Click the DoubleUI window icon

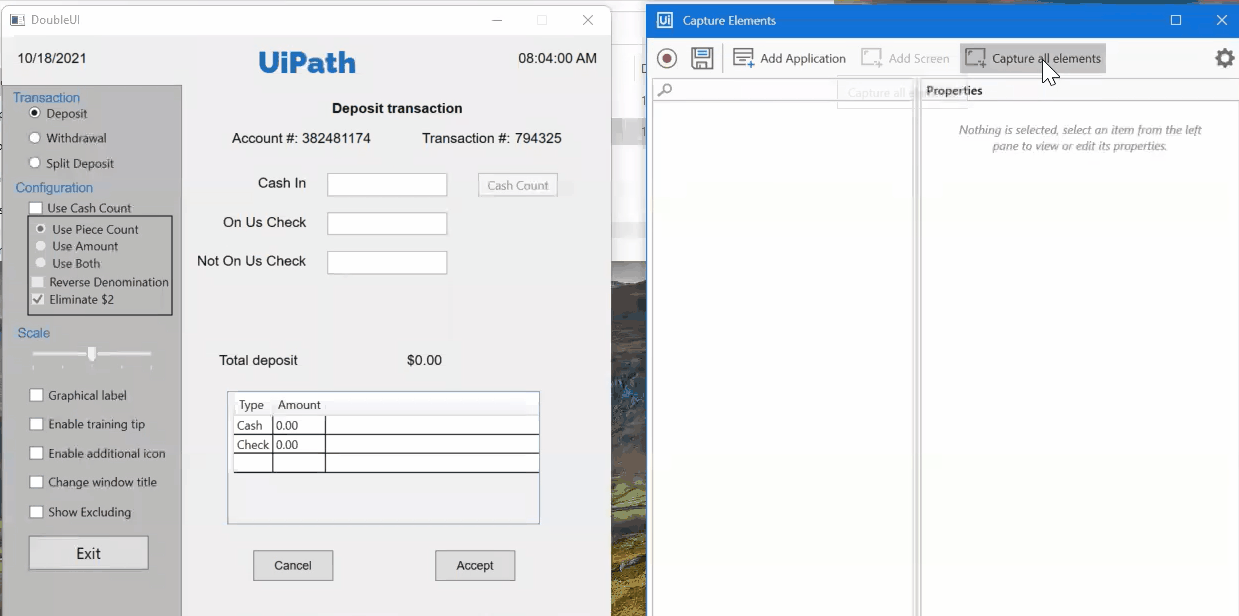(x=17, y=20)
